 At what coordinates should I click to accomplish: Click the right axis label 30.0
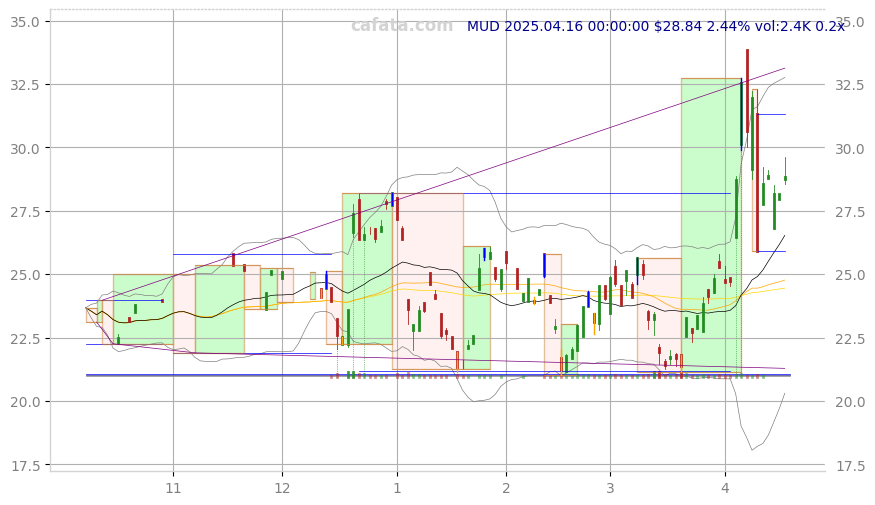(850, 148)
